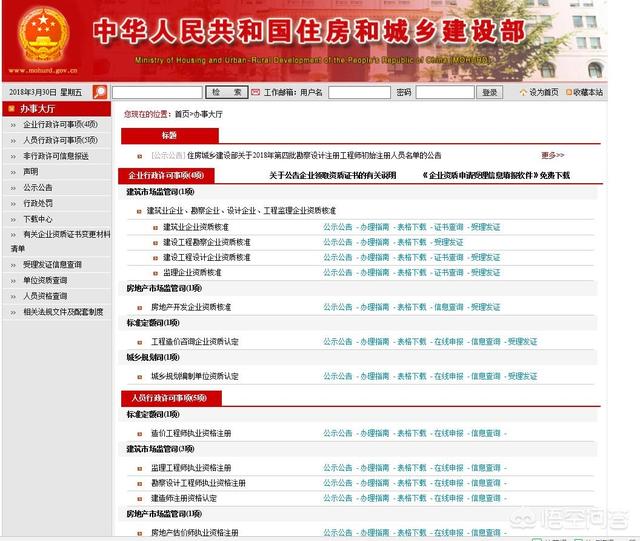Click 信息查询 in 房地产开发企业资质核准 row
The height and width of the screenshot is (541, 640).
(449, 307)
